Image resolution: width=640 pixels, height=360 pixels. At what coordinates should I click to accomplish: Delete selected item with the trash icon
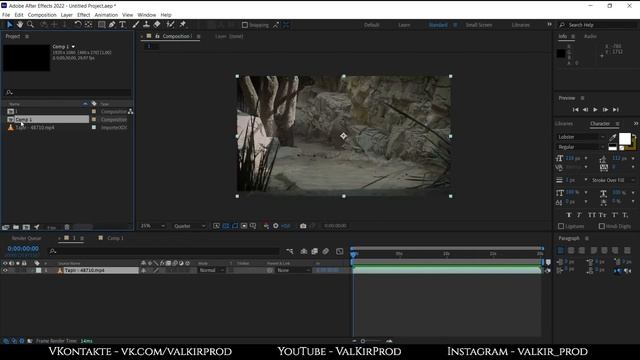pyautogui.click(x=67, y=227)
